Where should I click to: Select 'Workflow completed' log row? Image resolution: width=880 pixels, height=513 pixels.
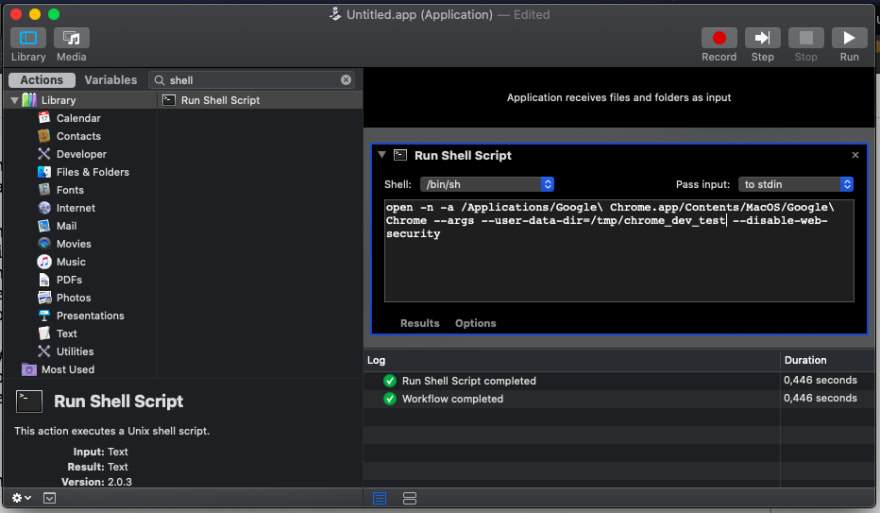coord(619,399)
